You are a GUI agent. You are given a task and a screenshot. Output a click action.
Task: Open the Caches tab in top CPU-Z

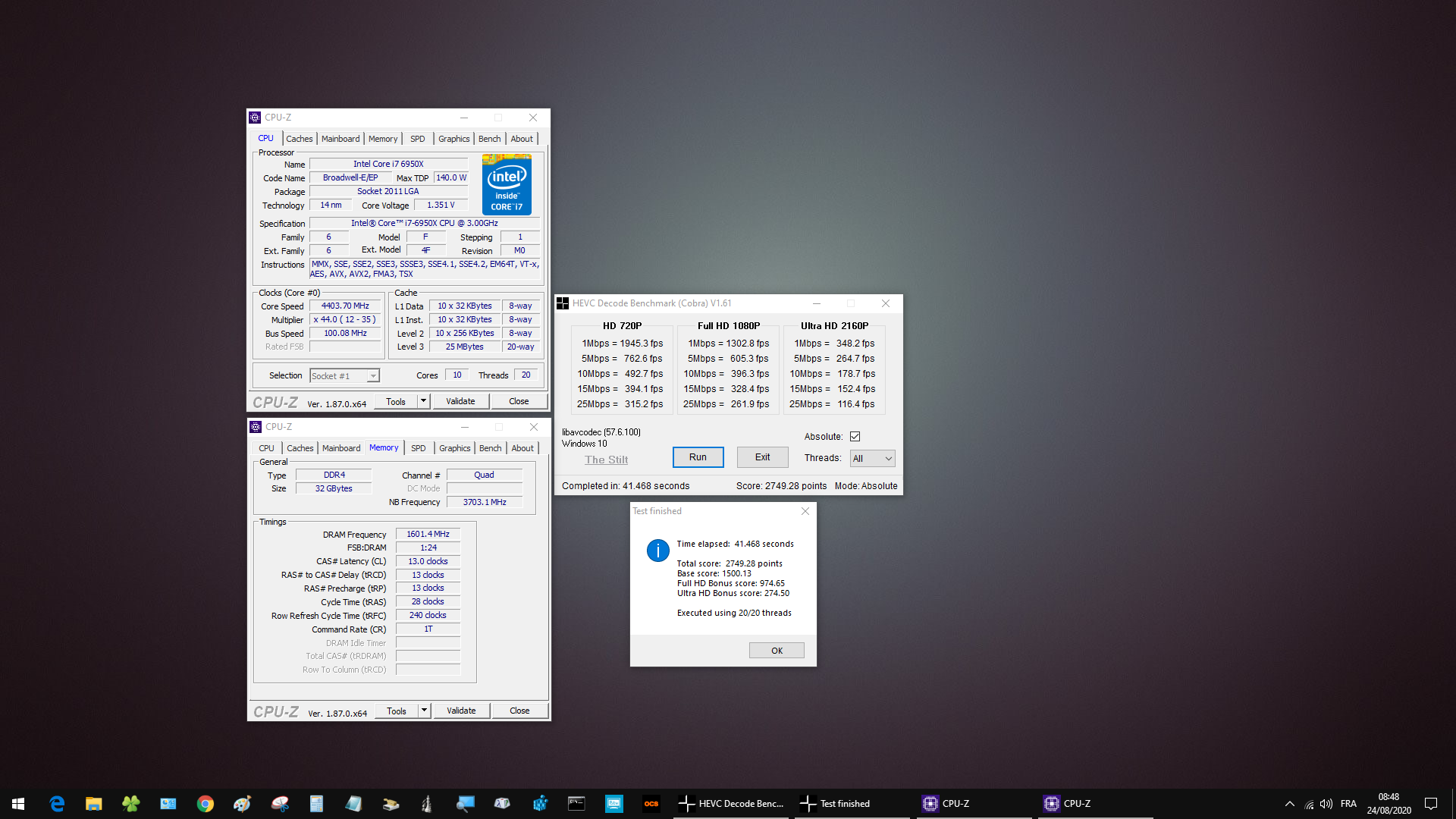pos(299,139)
